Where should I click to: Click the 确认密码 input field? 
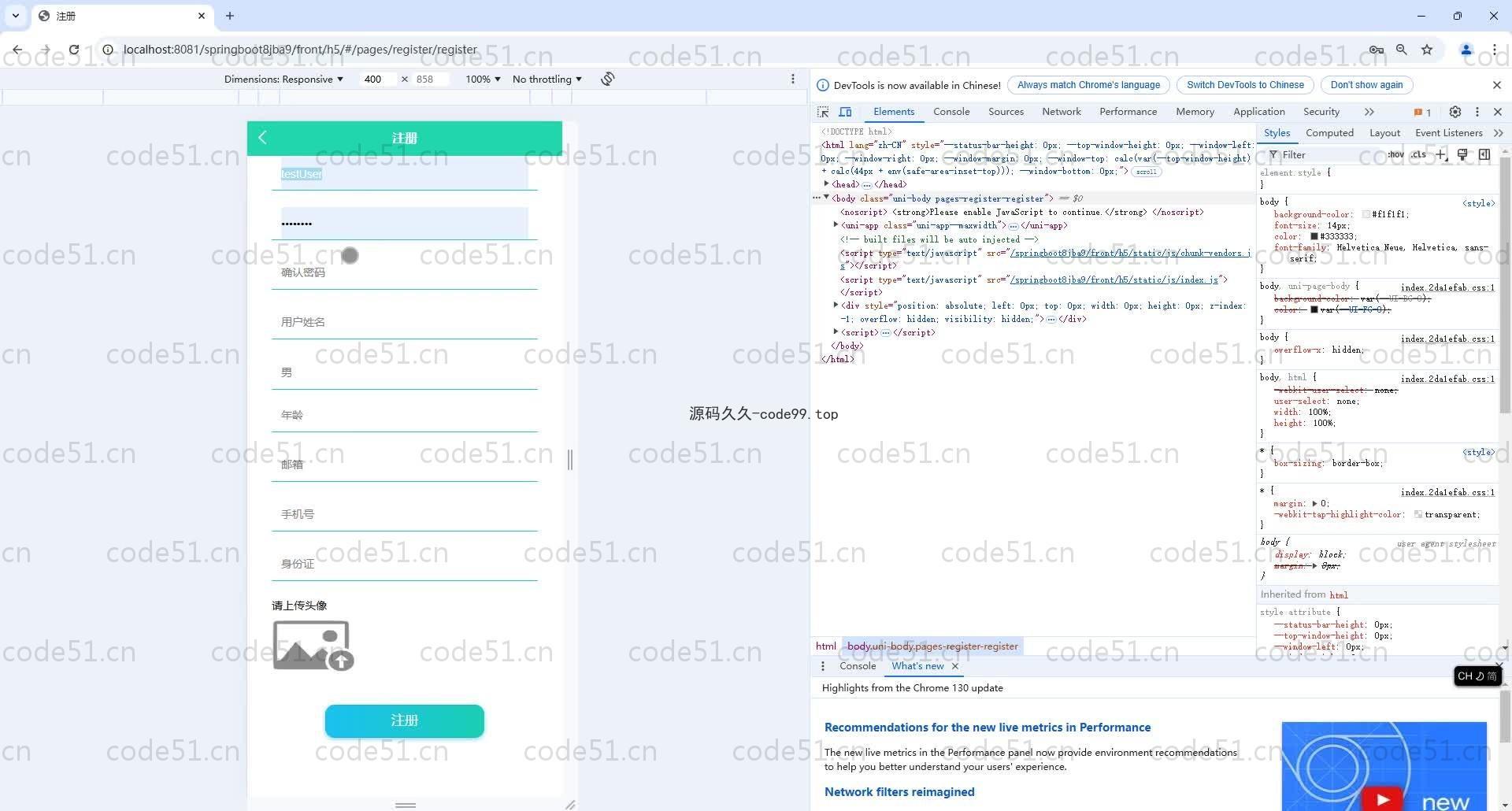click(x=405, y=272)
